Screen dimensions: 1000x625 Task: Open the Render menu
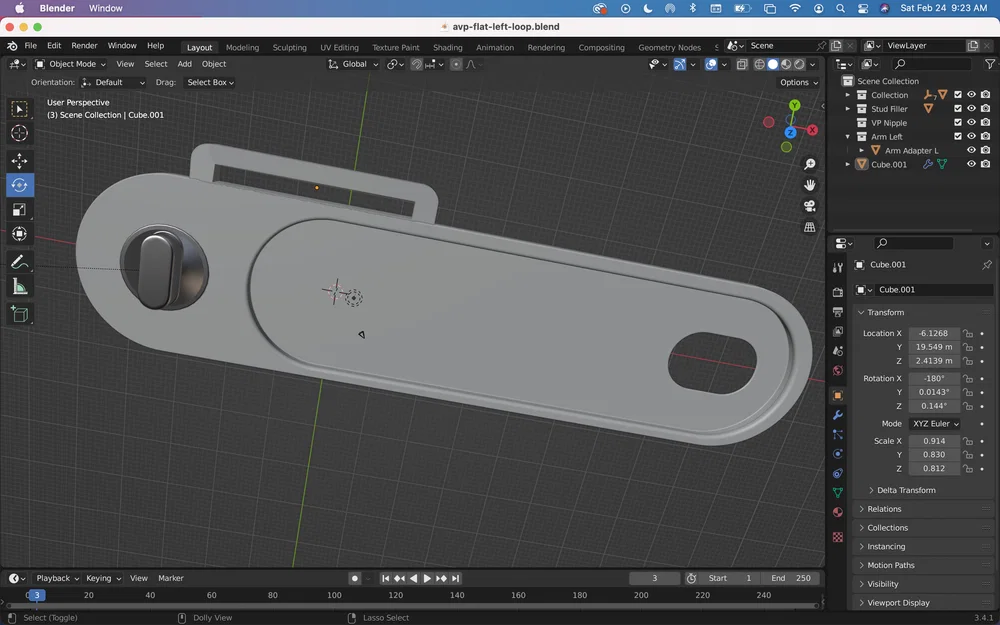tap(85, 46)
